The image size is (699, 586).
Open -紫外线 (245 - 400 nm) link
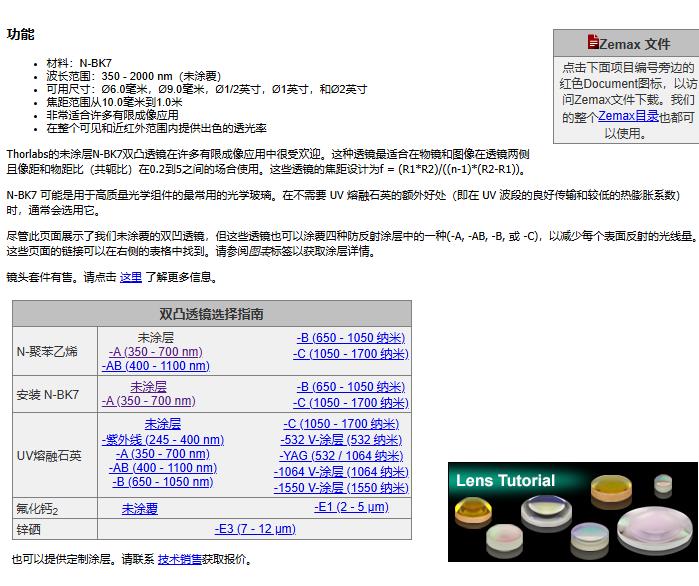[x=163, y=440]
